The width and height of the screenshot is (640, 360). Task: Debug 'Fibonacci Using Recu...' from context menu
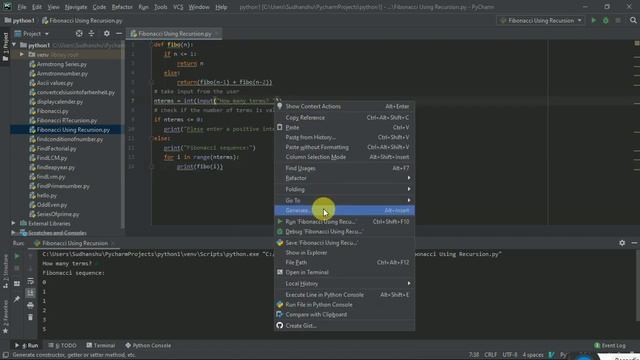point(344,231)
